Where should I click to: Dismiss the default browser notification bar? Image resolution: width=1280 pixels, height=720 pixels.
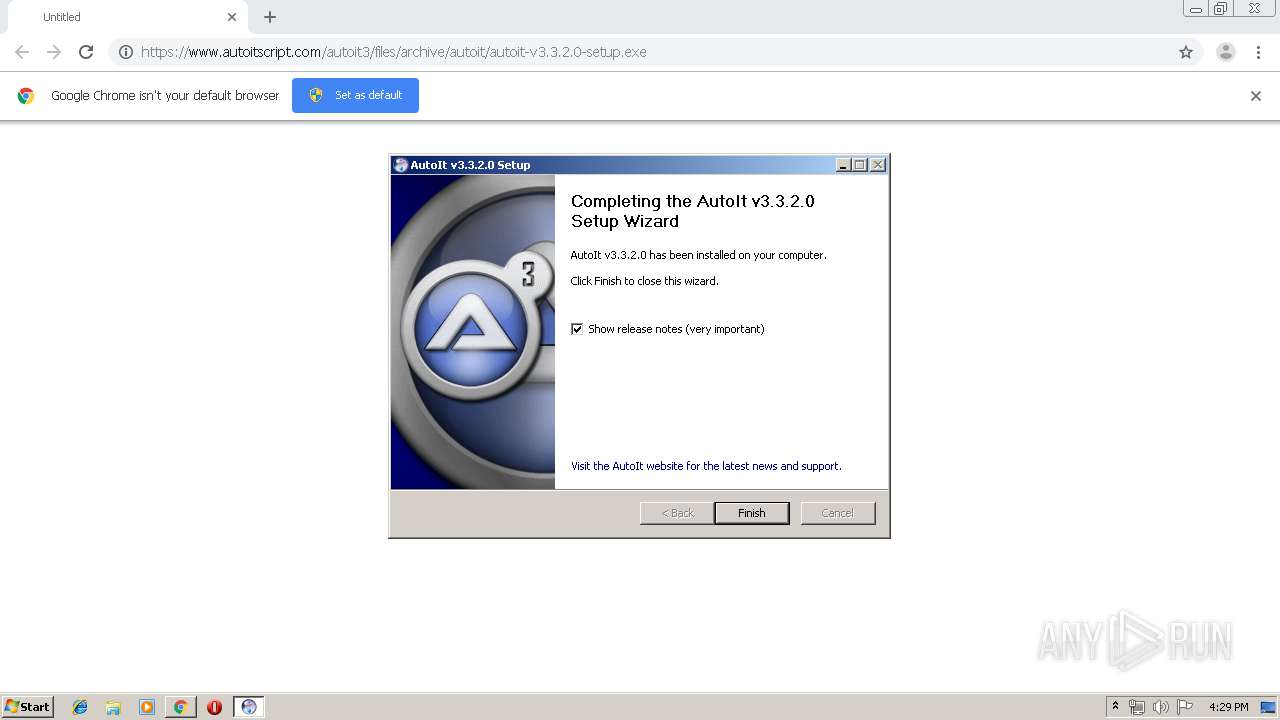pos(1256,96)
